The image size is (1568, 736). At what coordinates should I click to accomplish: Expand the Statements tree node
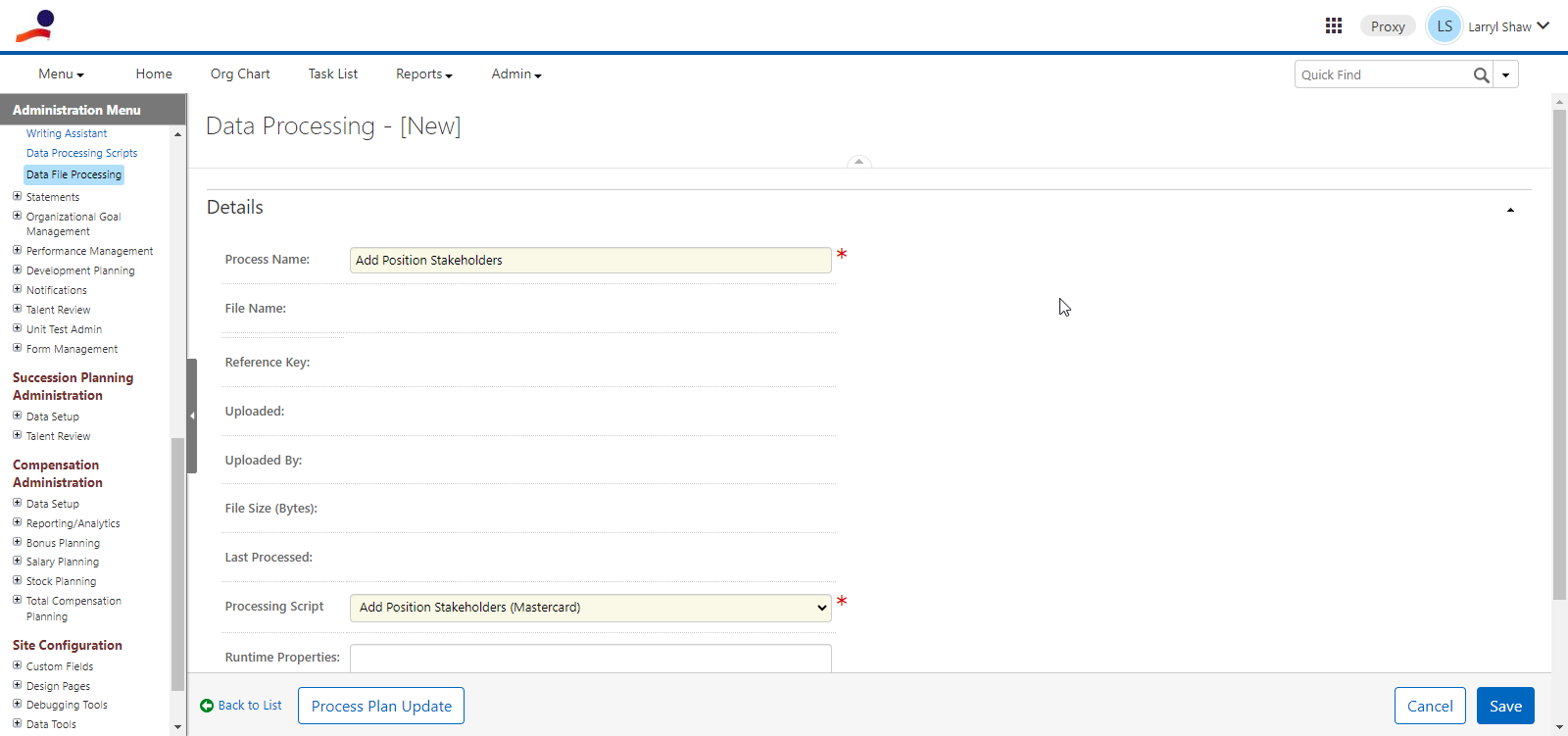point(17,196)
